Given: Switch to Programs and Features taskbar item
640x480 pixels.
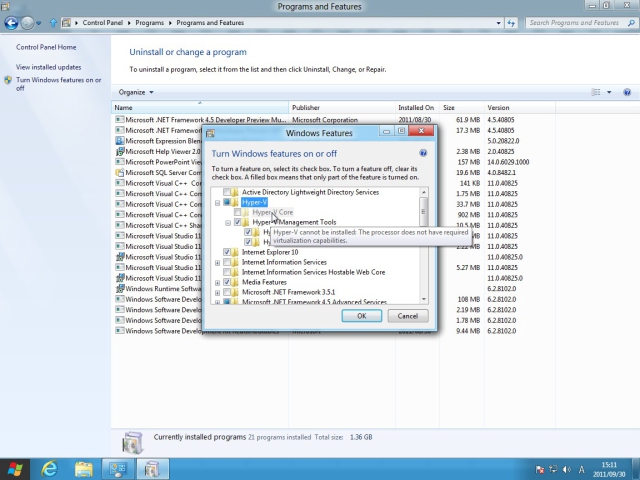Looking at the screenshot, I should tap(152, 469).
